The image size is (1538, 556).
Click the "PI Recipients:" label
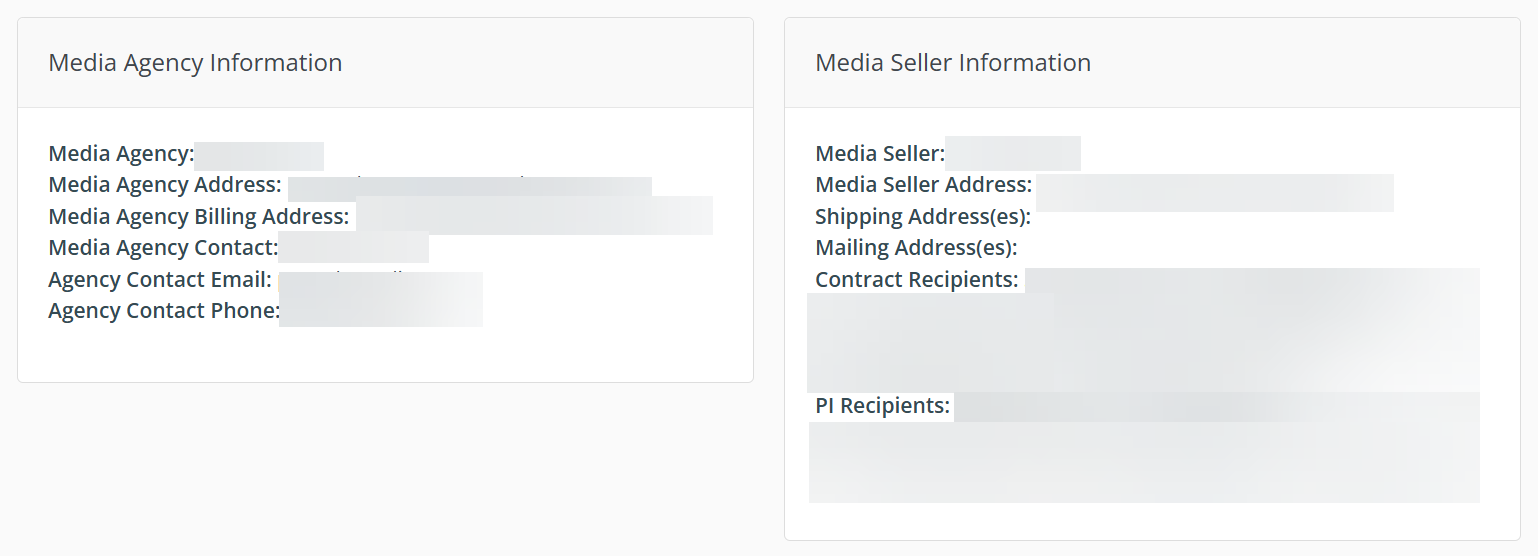[x=883, y=406]
